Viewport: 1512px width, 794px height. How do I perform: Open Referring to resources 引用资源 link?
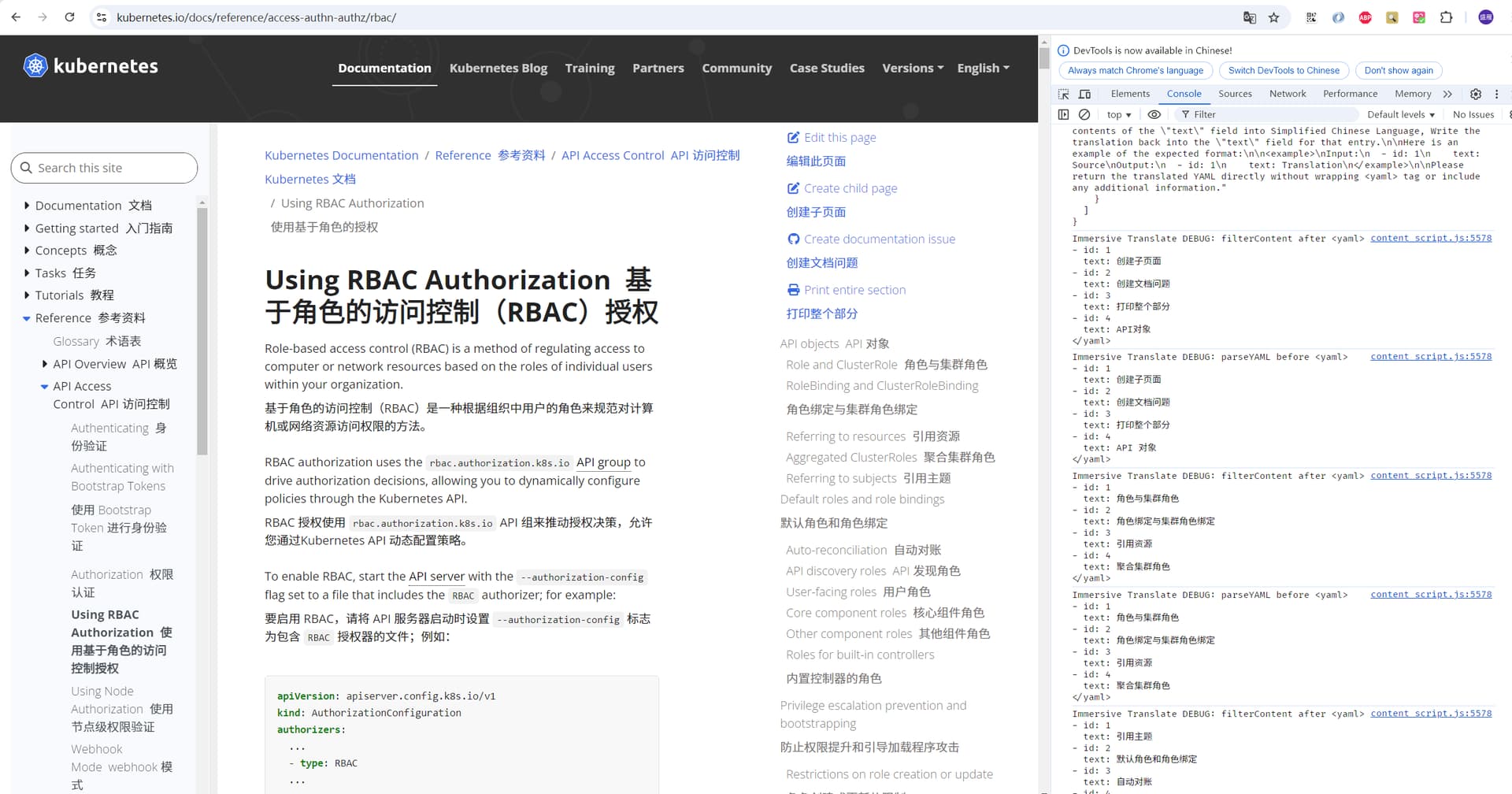(x=873, y=436)
